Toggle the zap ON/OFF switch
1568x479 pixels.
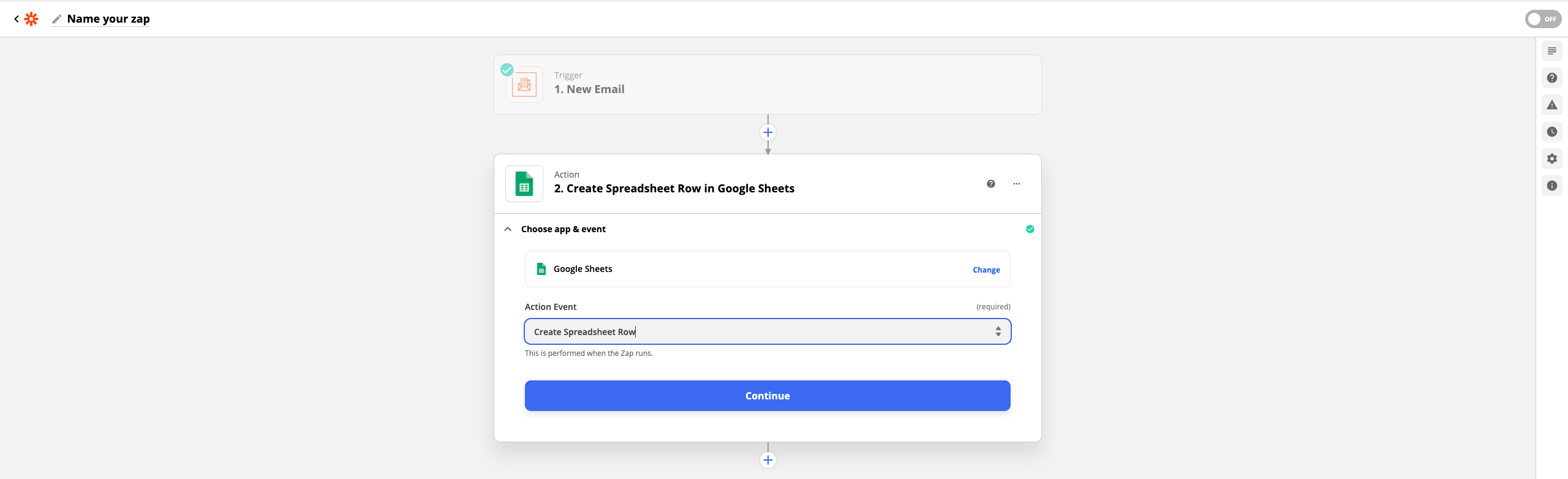point(1542,19)
